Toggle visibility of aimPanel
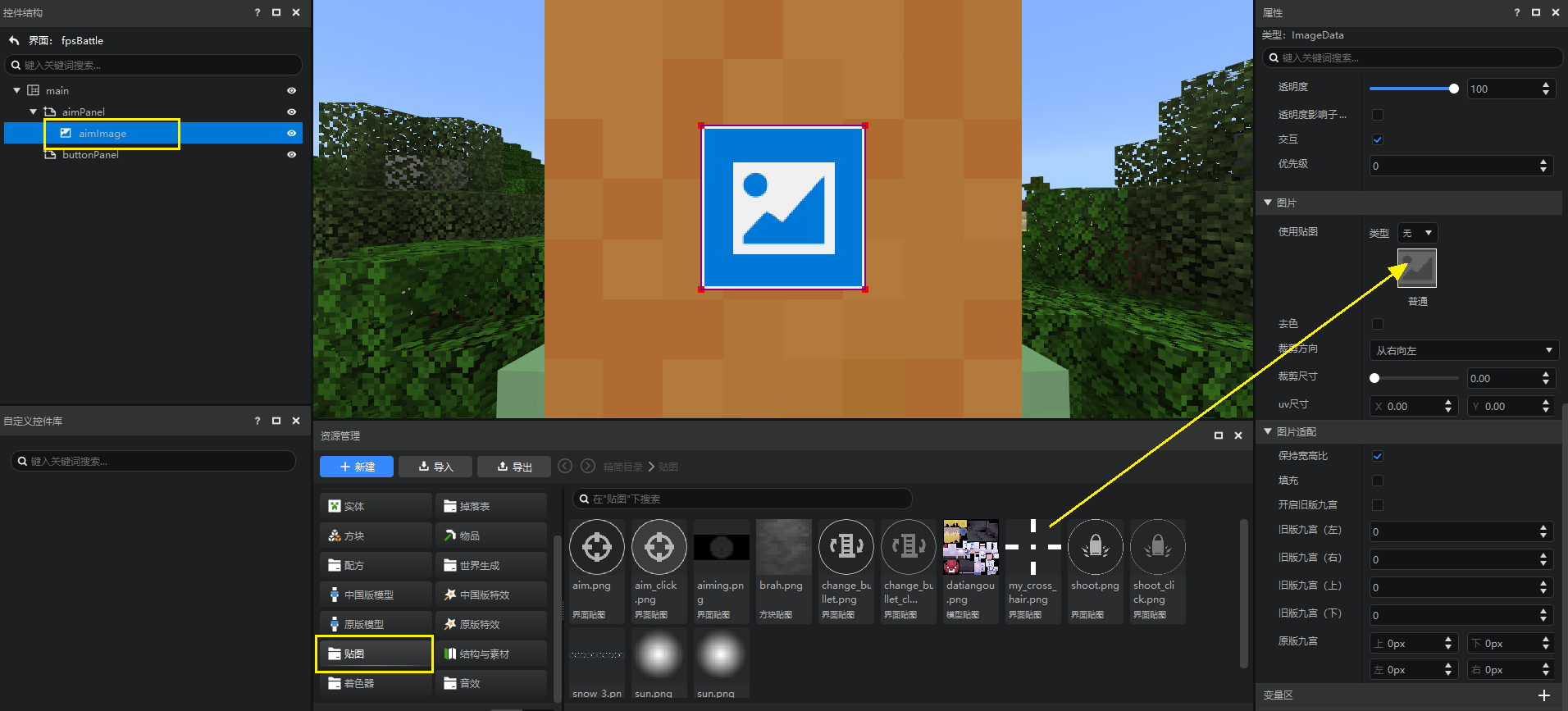Image resolution: width=1568 pixels, height=711 pixels. click(x=291, y=112)
